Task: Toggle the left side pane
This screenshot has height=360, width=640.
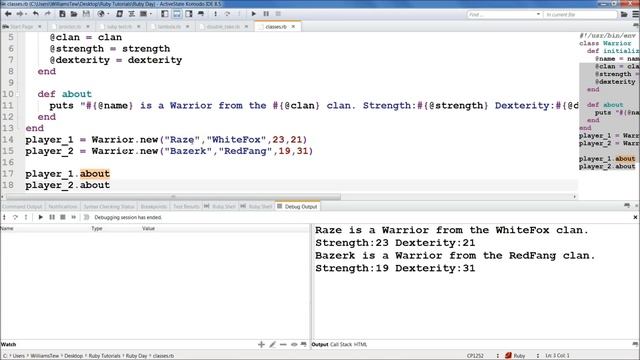Action: click(x=164, y=14)
